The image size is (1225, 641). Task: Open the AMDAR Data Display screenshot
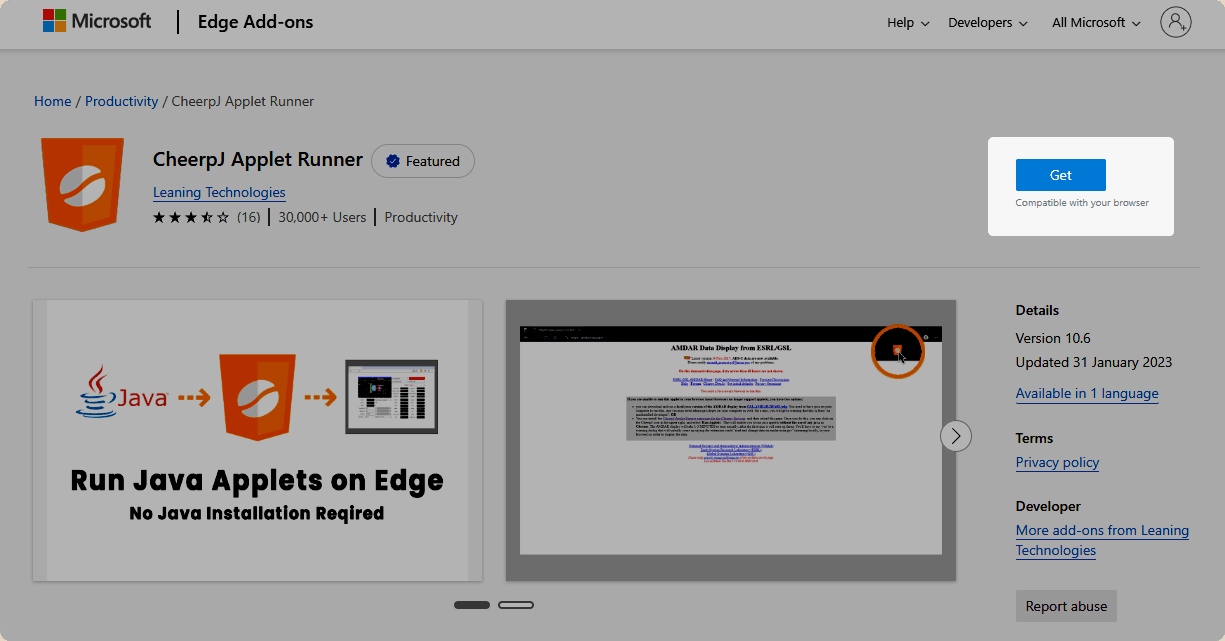click(730, 440)
